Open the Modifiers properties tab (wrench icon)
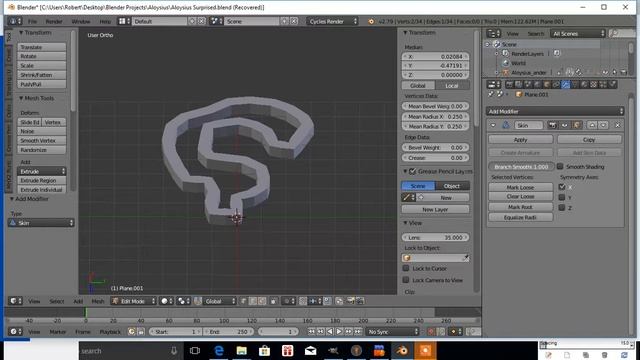 point(566,84)
